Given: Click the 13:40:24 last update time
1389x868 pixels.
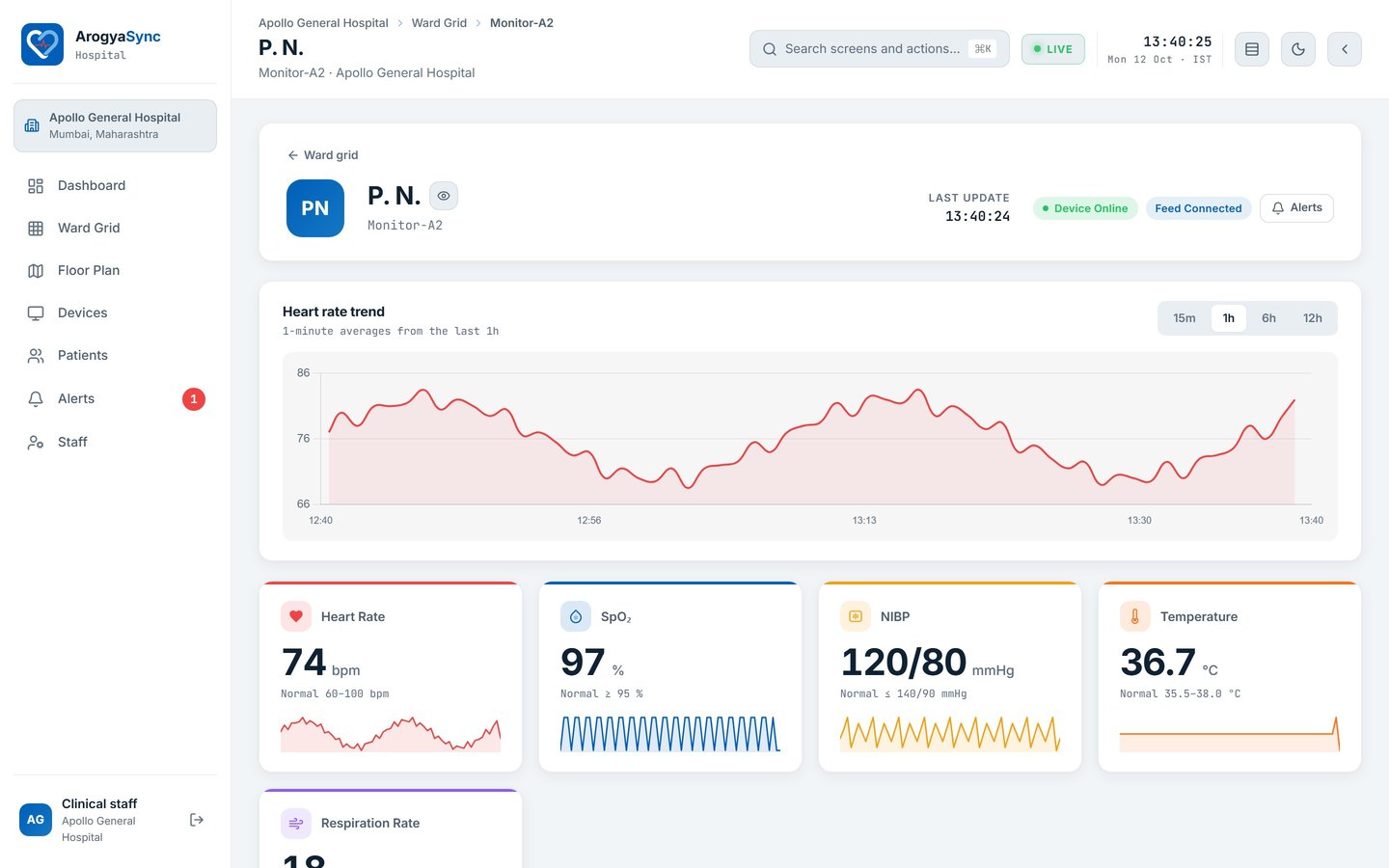Looking at the screenshot, I should click(x=977, y=217).
